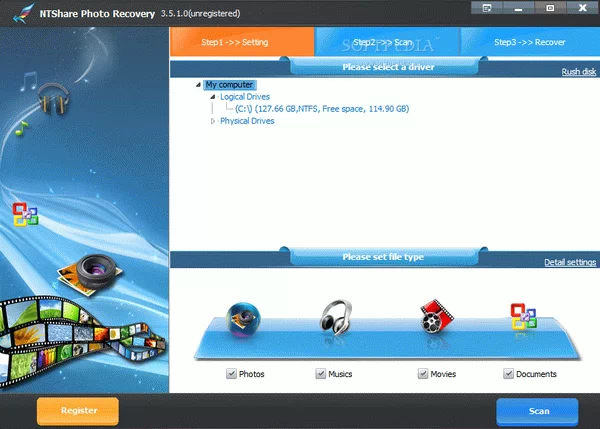Click the 3.5.1.0(unregistered) version text

click(x=201, y=13)
